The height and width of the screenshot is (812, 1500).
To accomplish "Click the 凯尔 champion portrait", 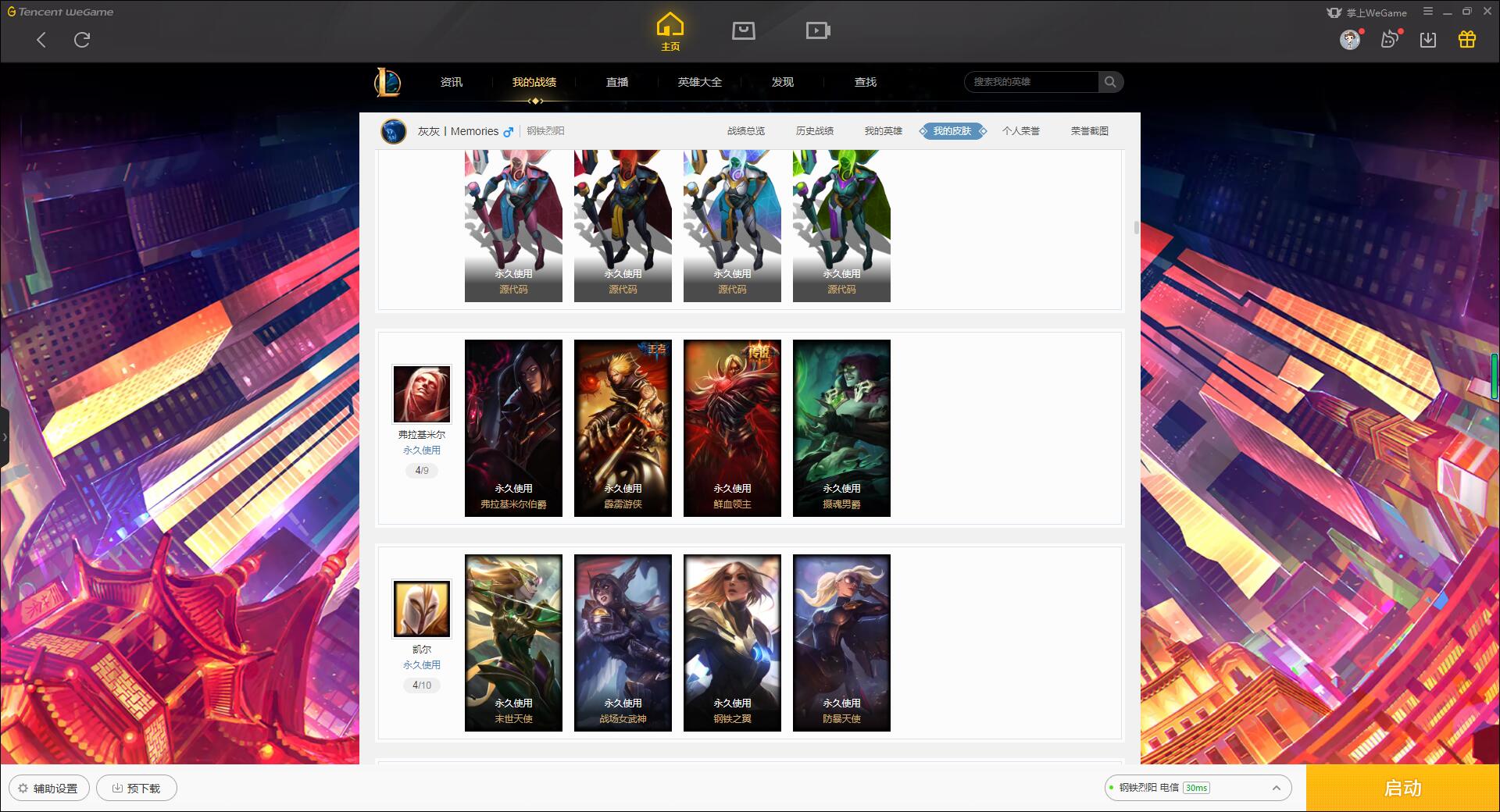I will [x=422, y=609].
